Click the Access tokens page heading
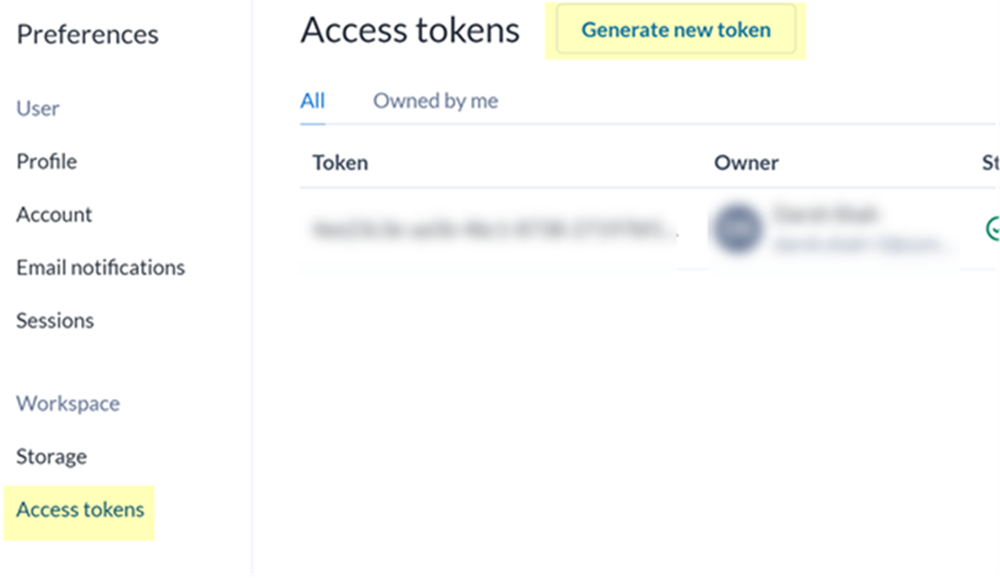This screenshot has width=1000, height=578. pyautogui.click(x=410, y=30)
